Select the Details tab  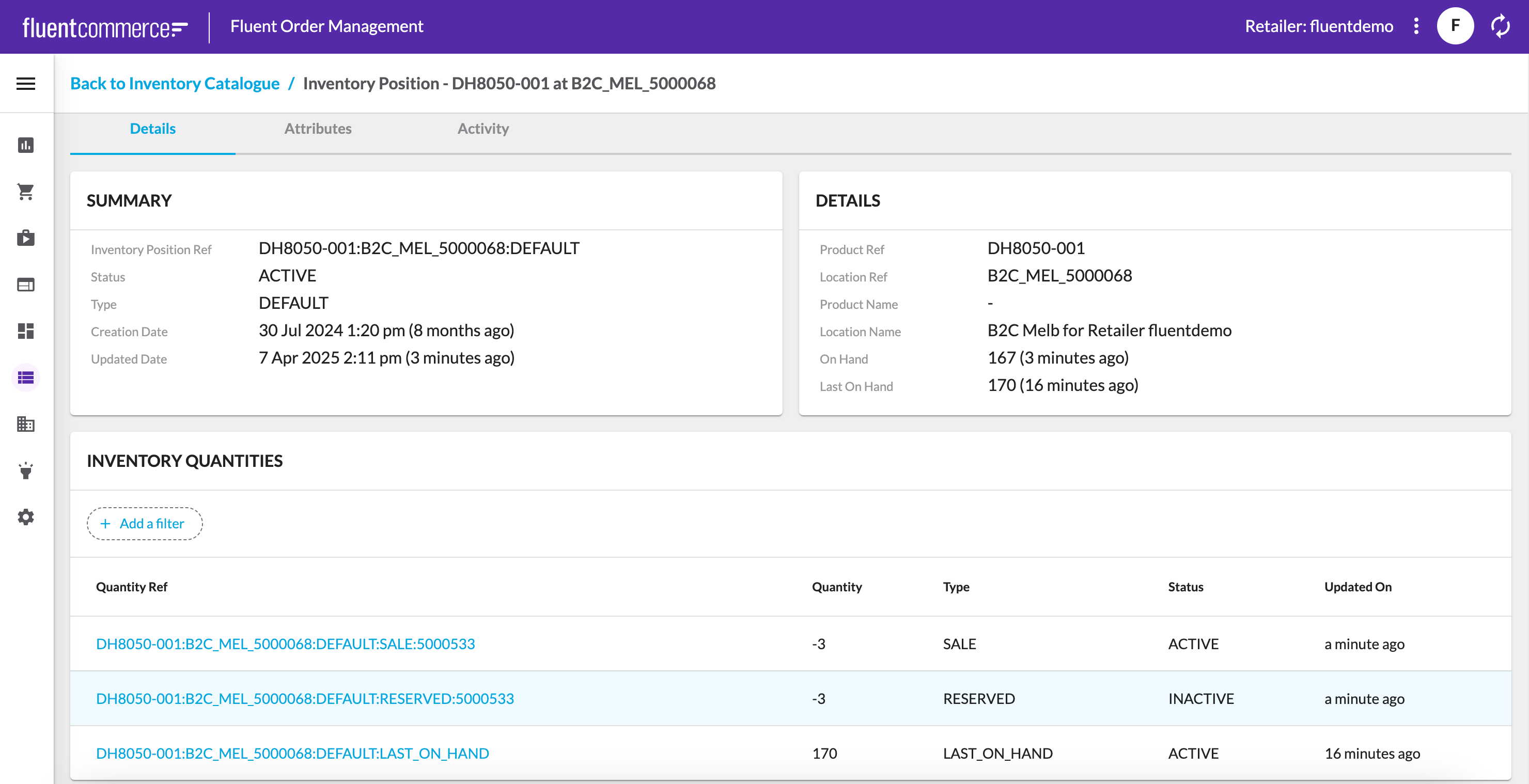[152, 129]
